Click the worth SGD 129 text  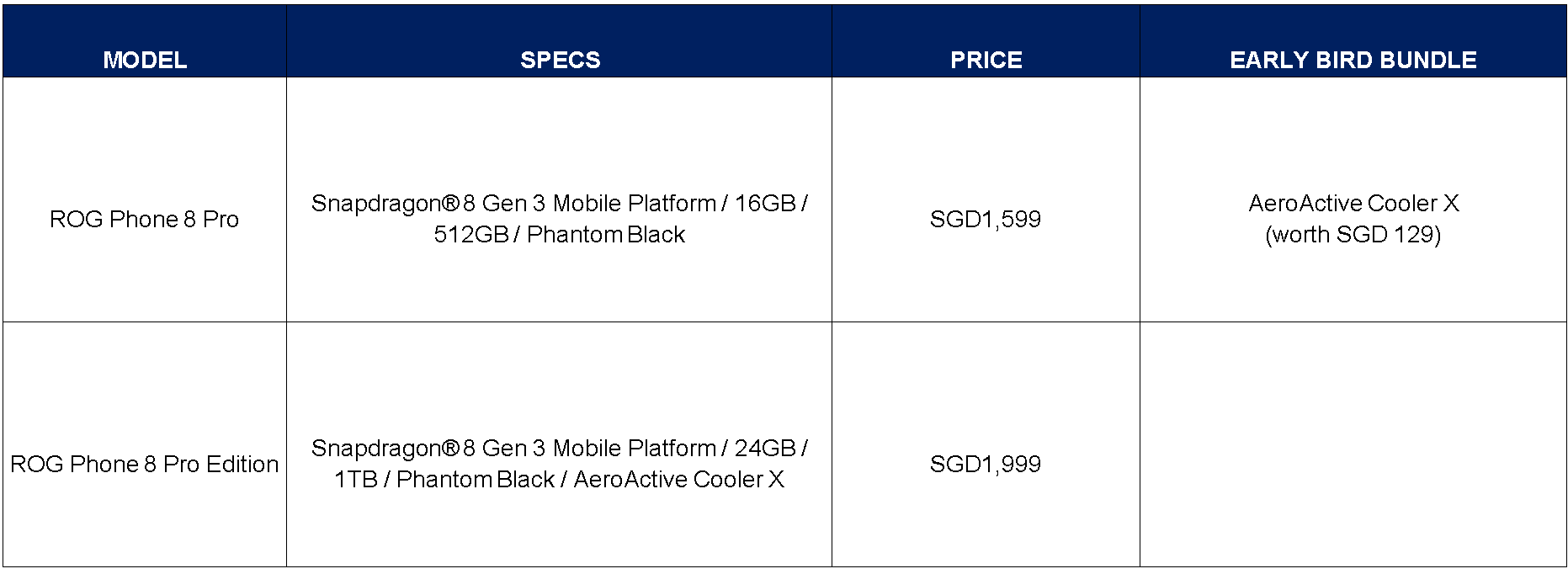coord(1353,234)
